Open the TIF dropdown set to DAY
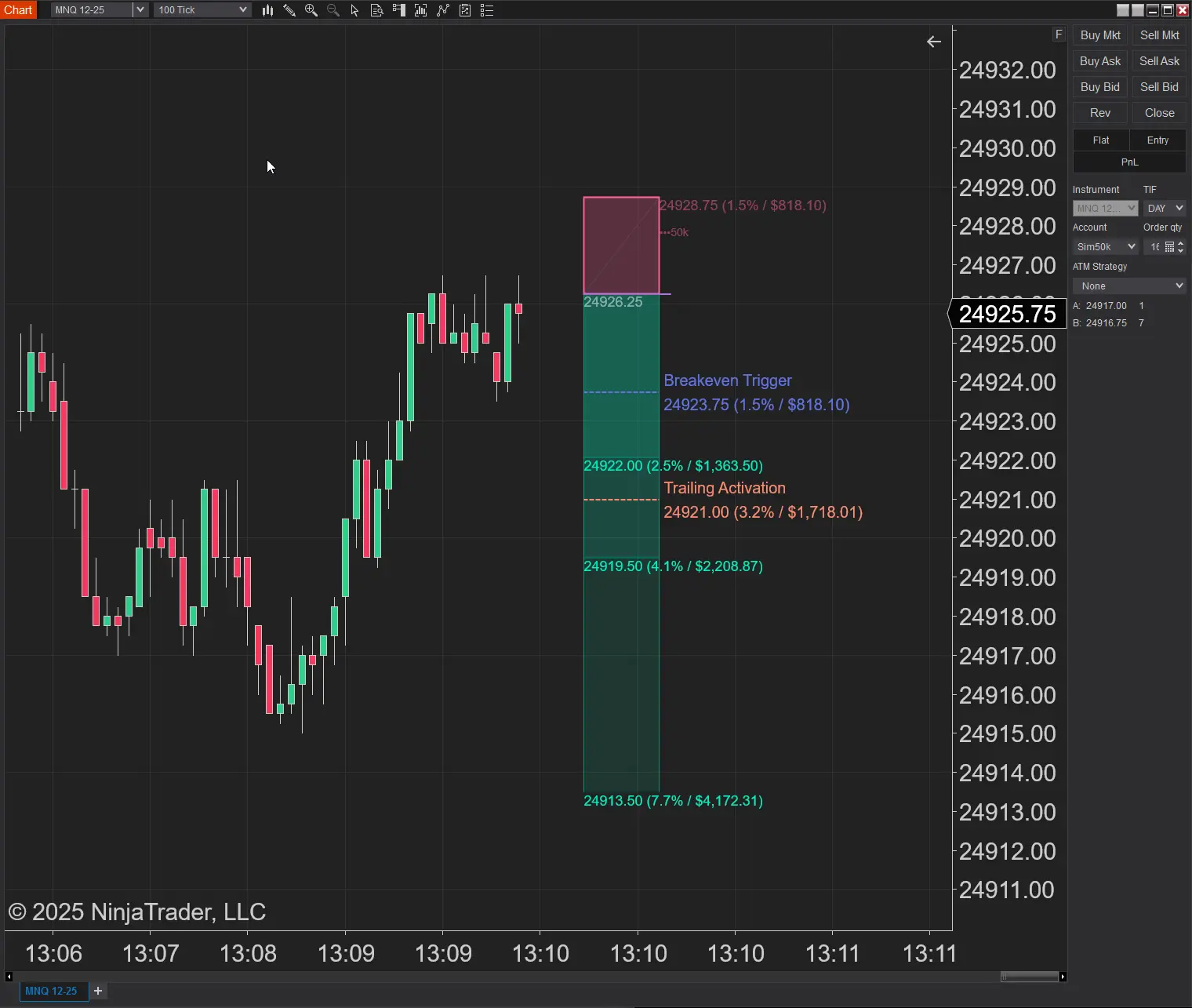Image resolution: width=1192 pixels, height=1008 pixels. (x=1164, y=208)
